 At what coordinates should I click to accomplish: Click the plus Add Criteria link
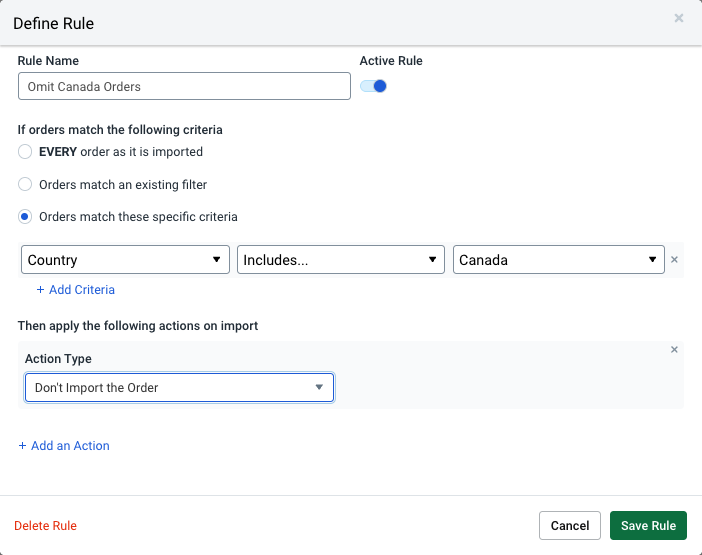[76, 290]
